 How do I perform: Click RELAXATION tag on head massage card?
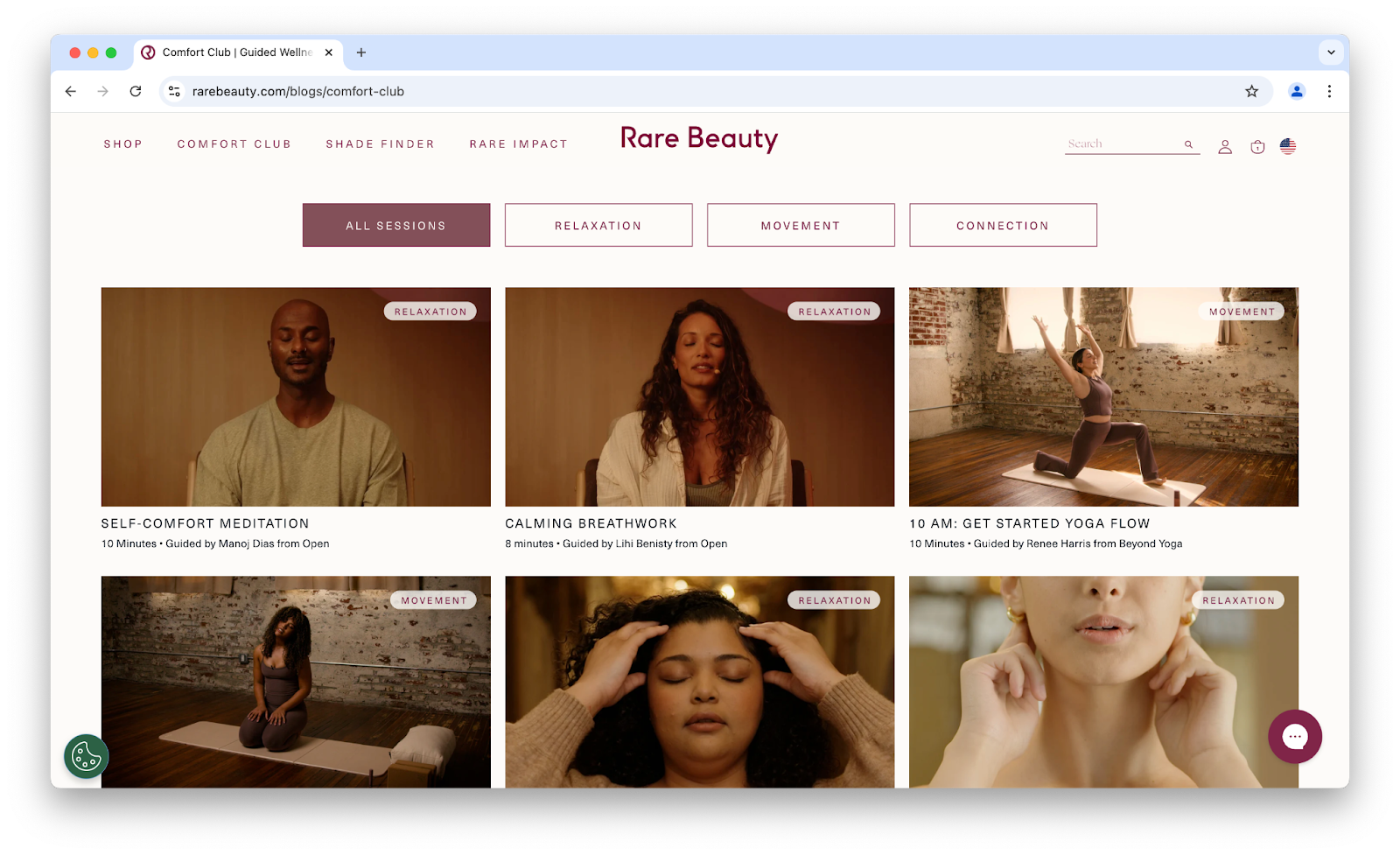pyautogui.click(x=834, y=600)
